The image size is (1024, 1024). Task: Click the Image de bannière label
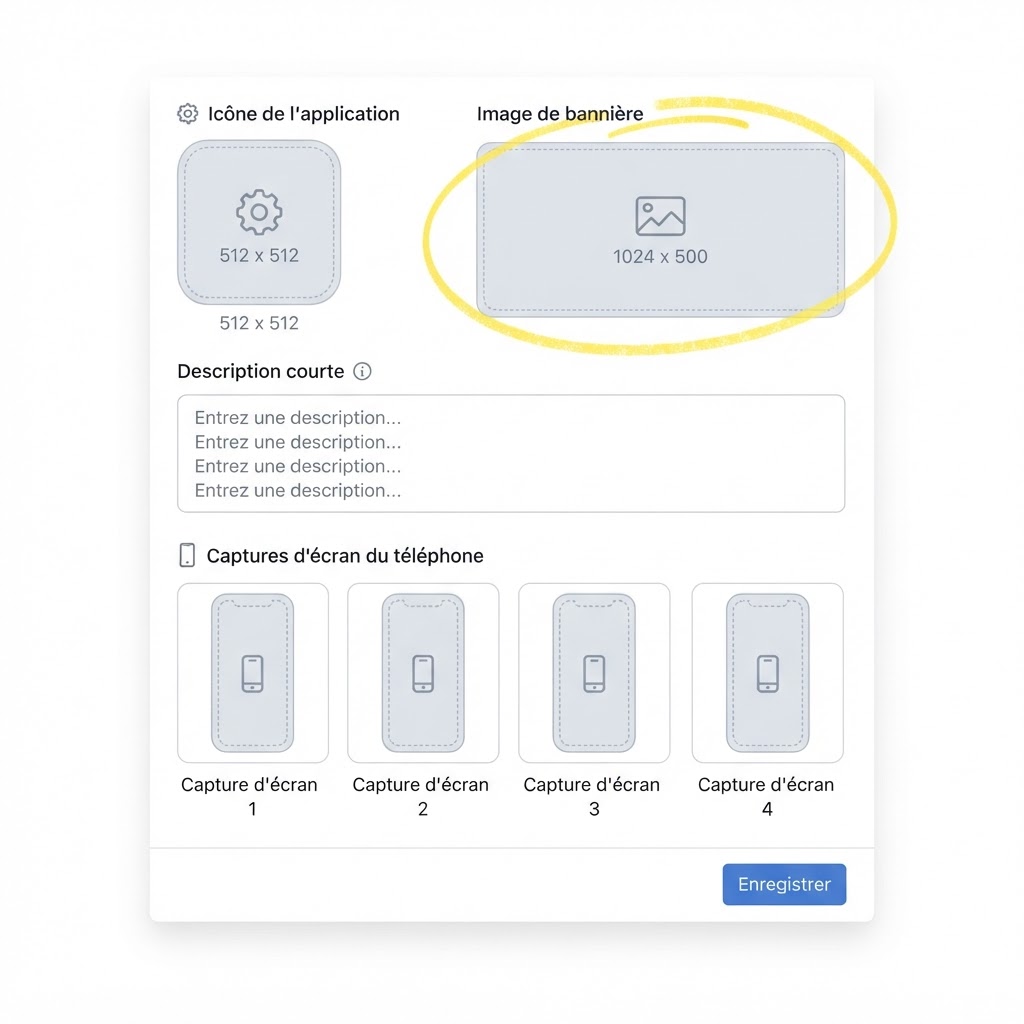[x=560, y=114]
